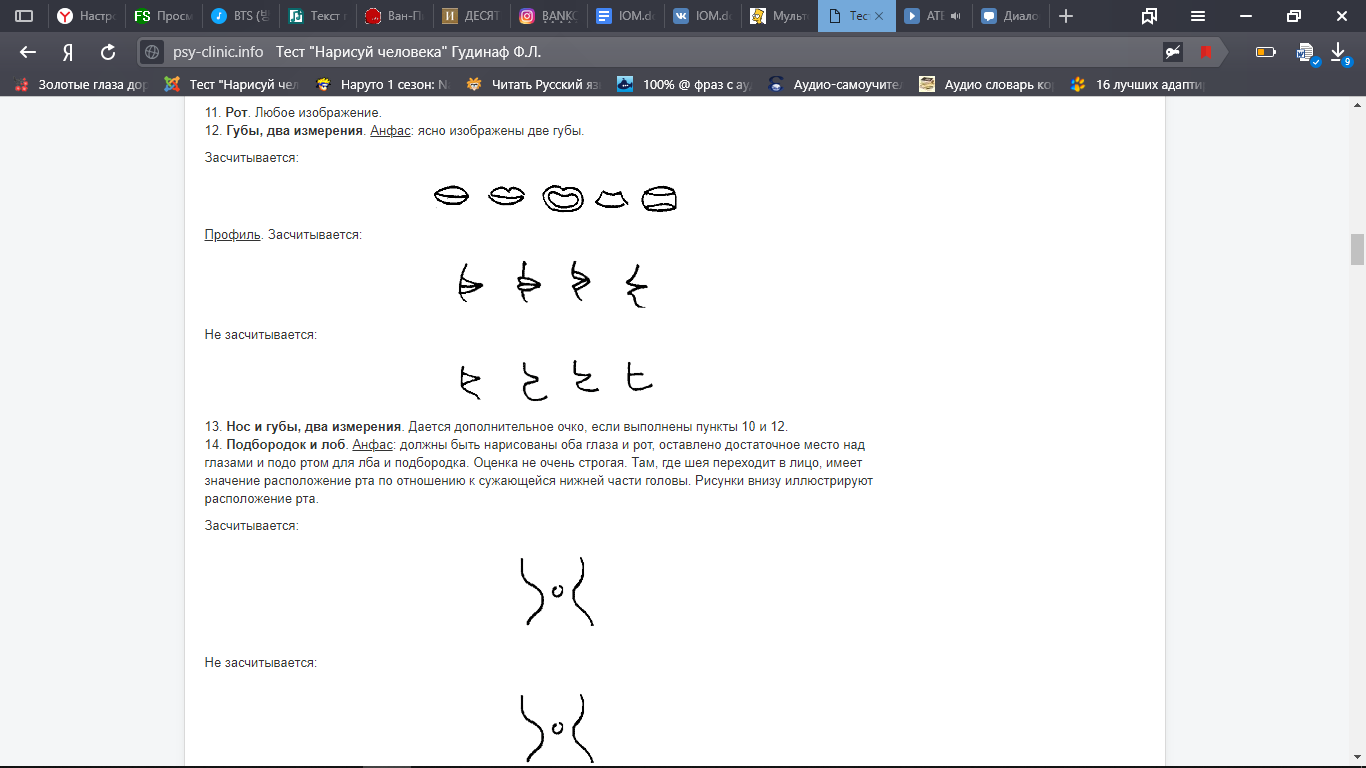Viewport: 1366px width, 768px height.
Task: Open bookmark Наруто 1 сезон
Action: point(383,85)
